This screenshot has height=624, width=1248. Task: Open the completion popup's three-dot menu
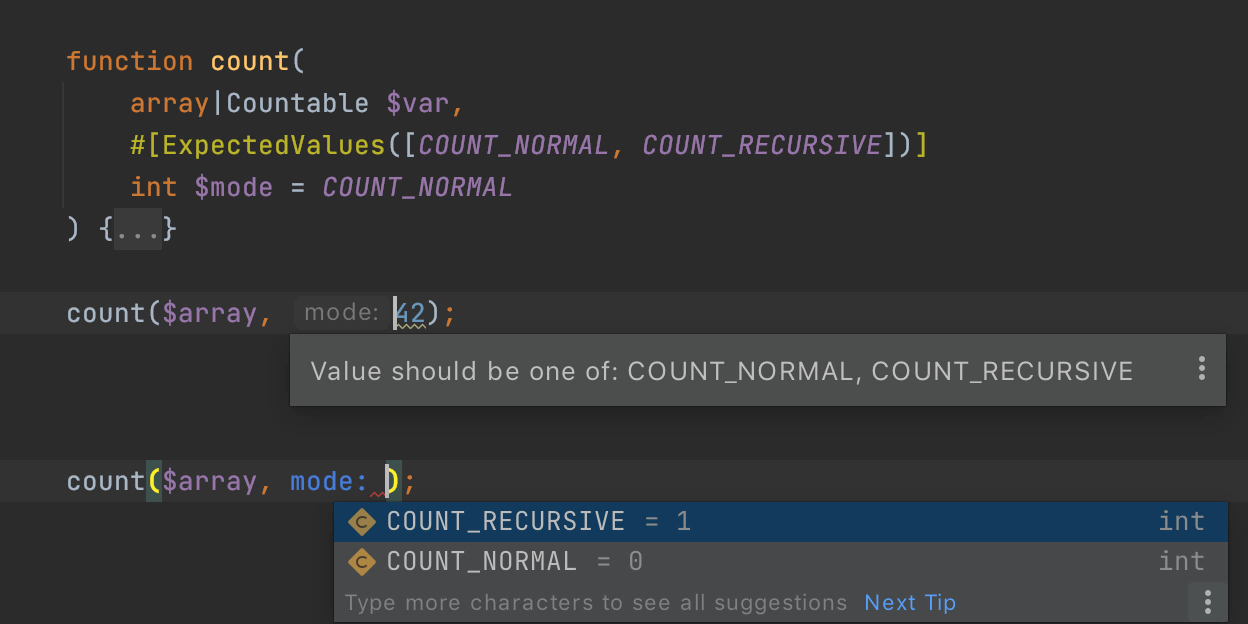[1208, 602]
